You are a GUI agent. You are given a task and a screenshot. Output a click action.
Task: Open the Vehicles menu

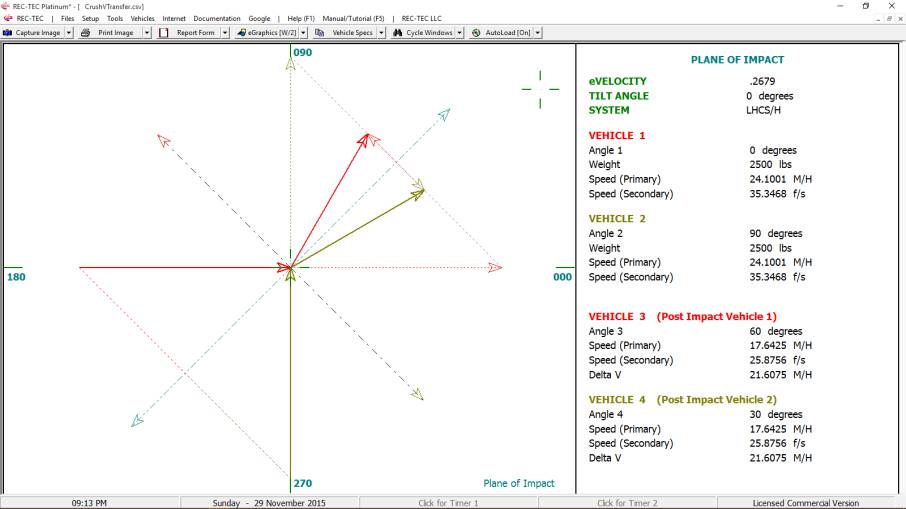(x=143, y=18)
